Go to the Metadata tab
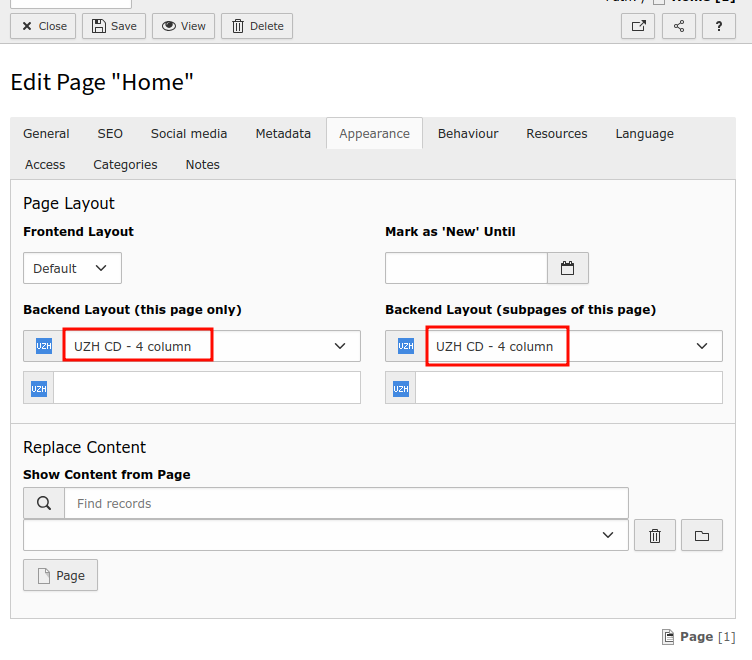 click(283, 133)
